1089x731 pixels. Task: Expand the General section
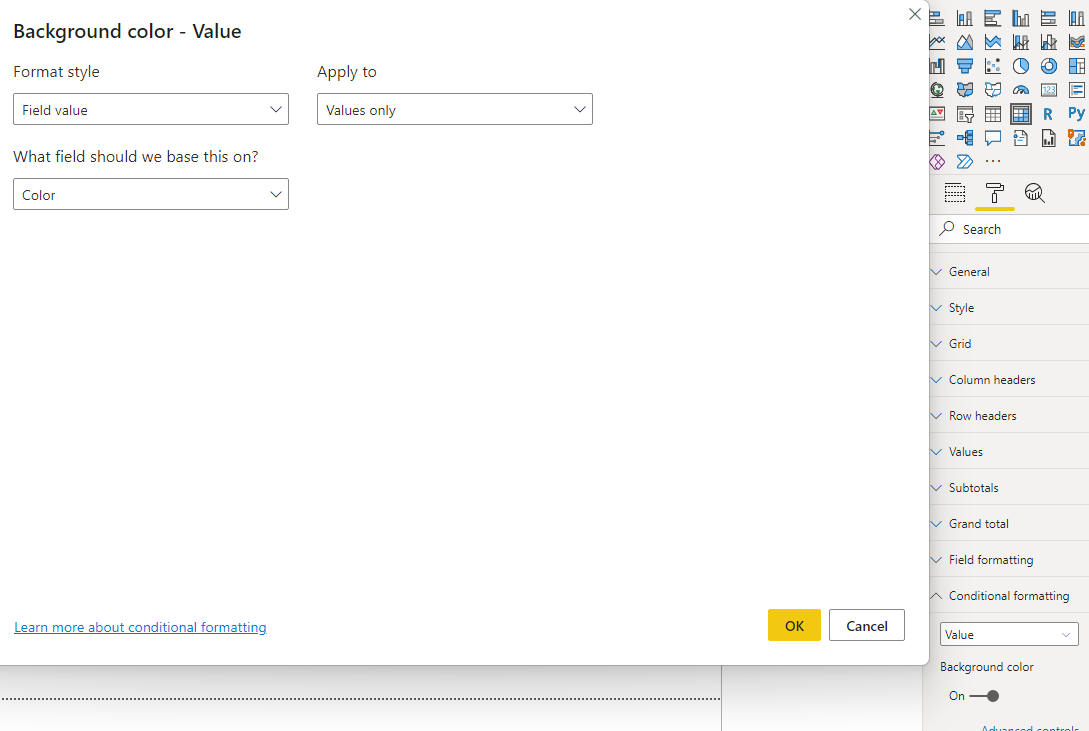tap(1009, 271)
